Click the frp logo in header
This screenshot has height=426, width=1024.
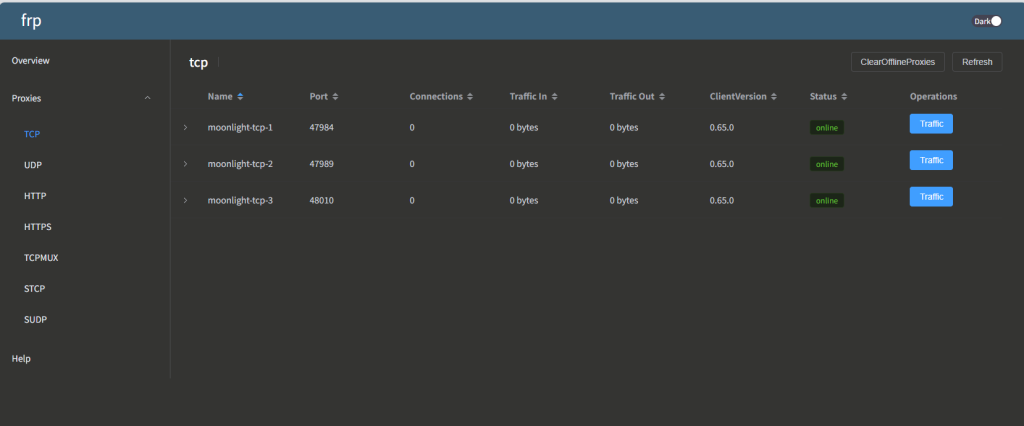click(31, 20)
